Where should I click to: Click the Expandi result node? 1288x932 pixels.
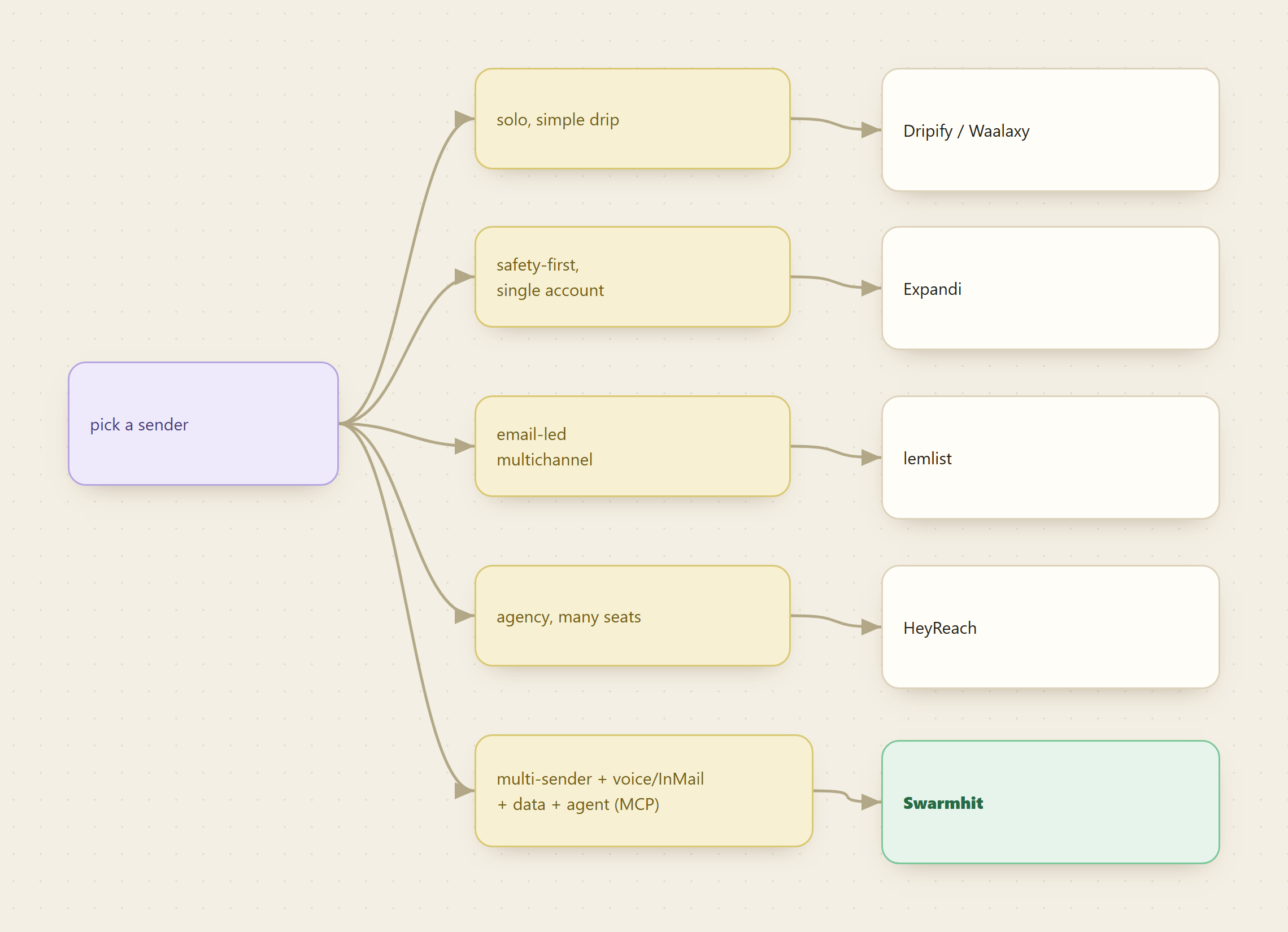click(x=1050, y=288)
